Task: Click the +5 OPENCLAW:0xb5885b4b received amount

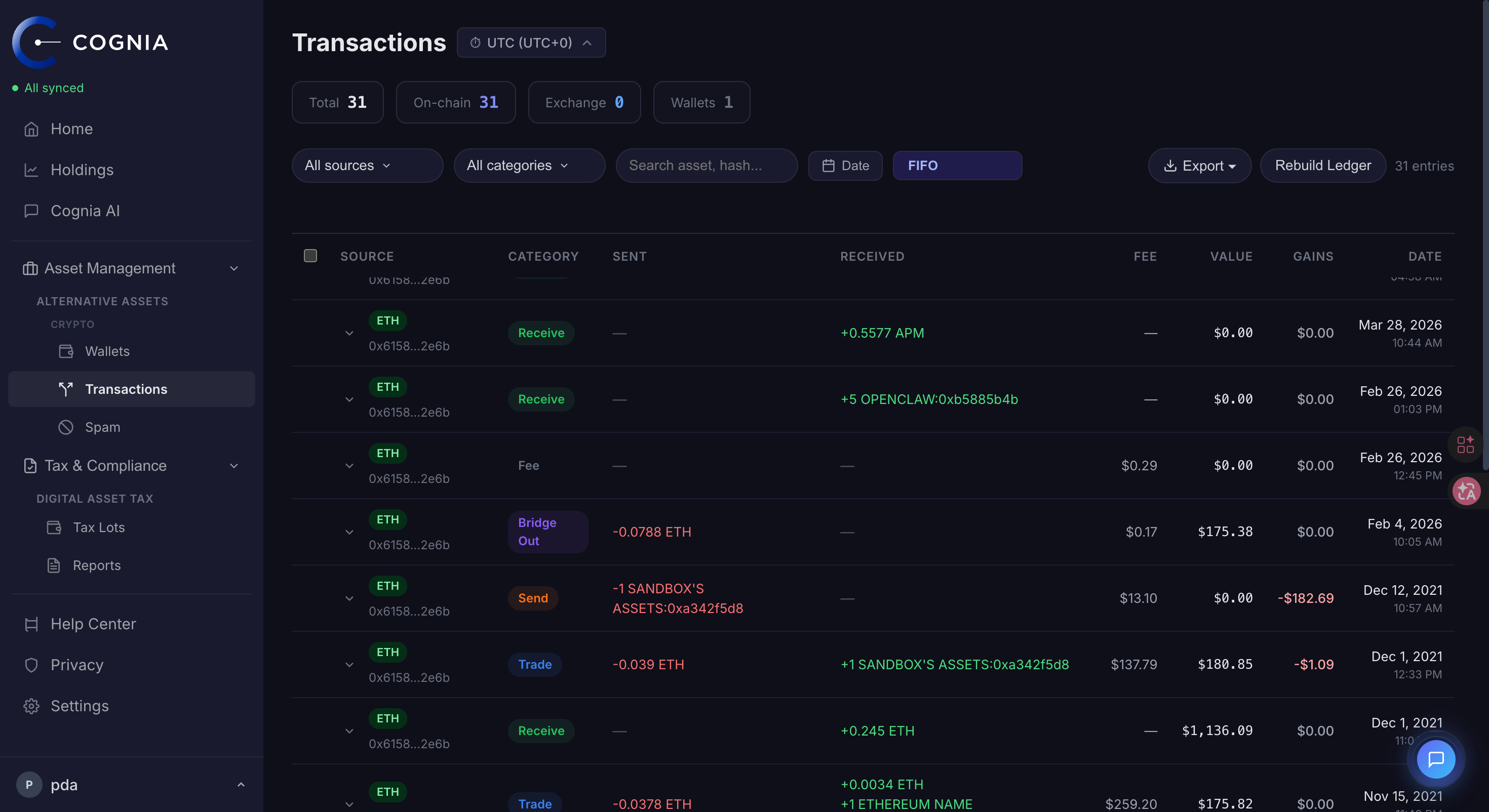Action: point(929,399)
